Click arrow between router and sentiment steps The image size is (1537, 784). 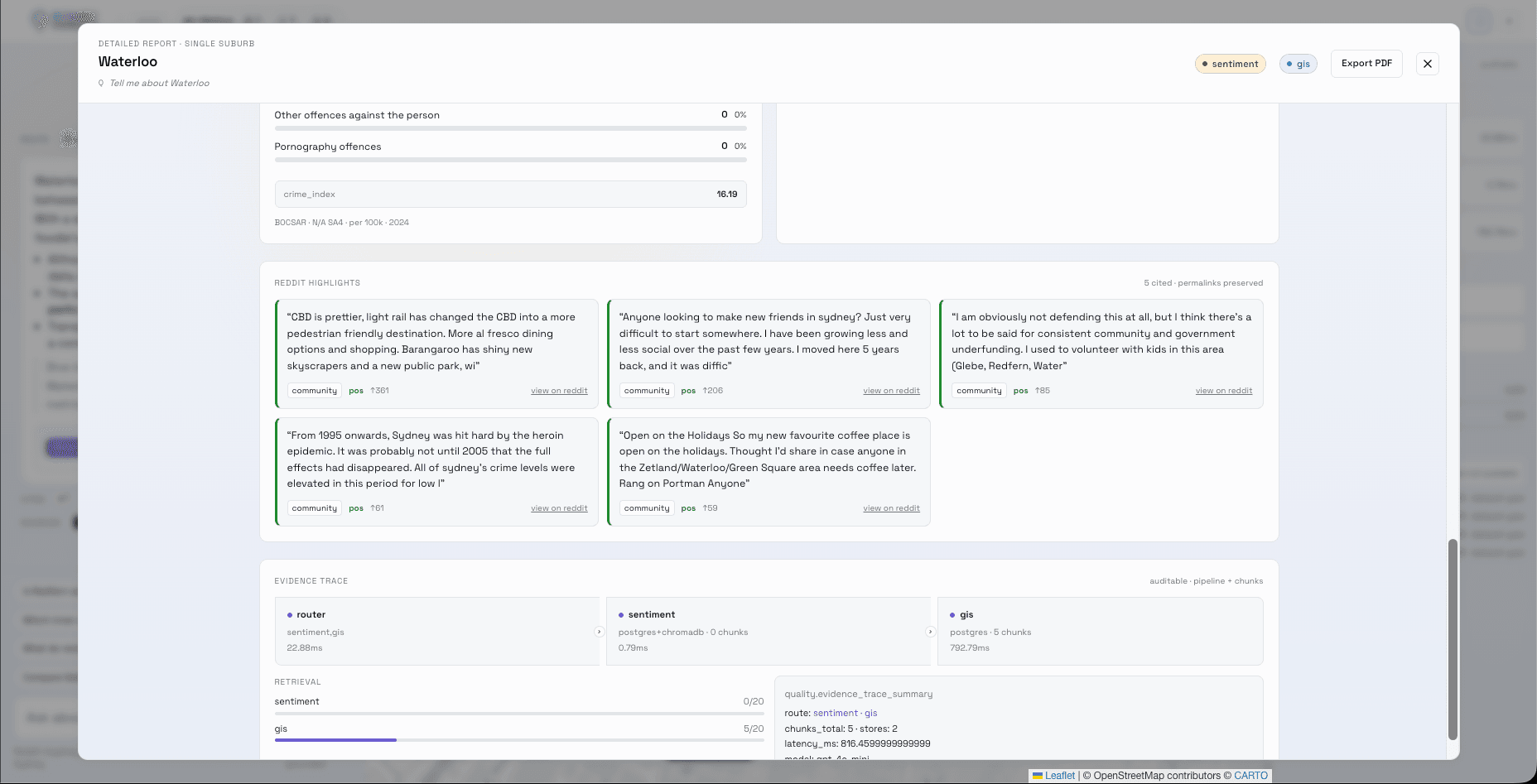(600, 632)
